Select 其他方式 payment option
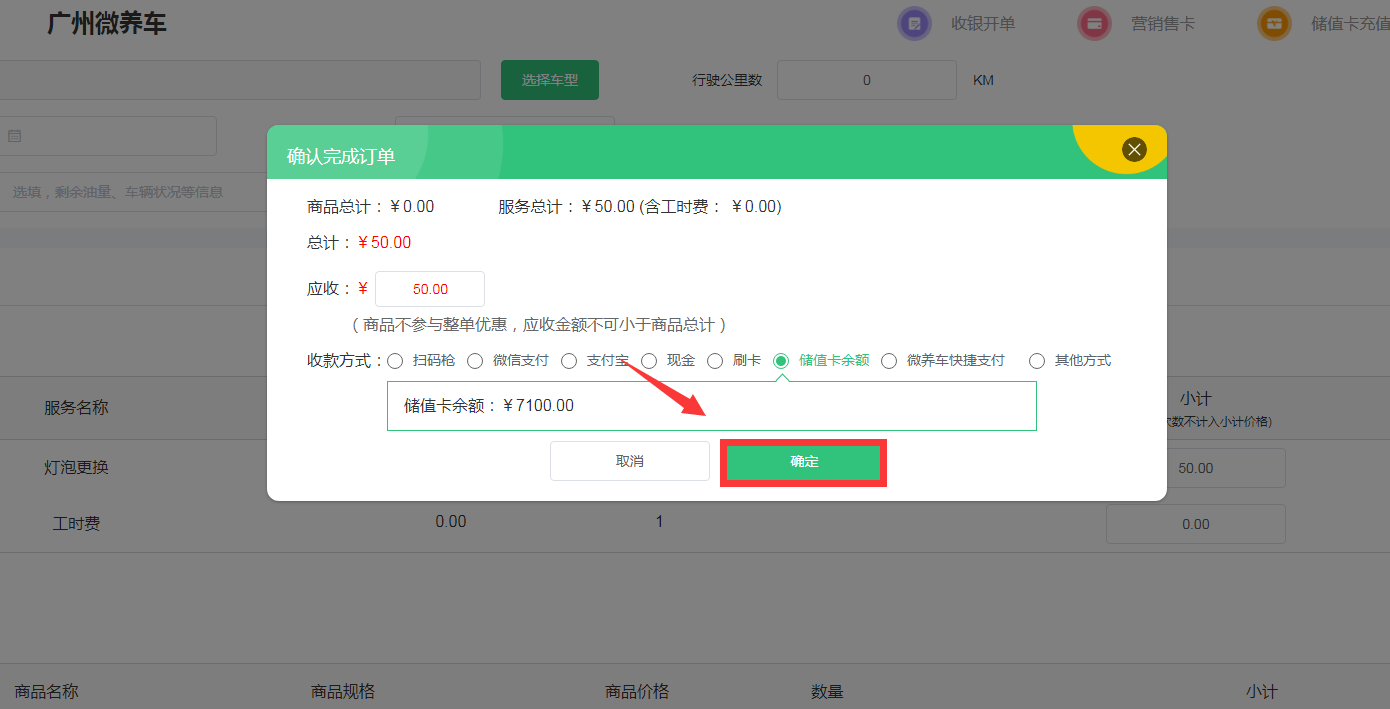 1037,361
